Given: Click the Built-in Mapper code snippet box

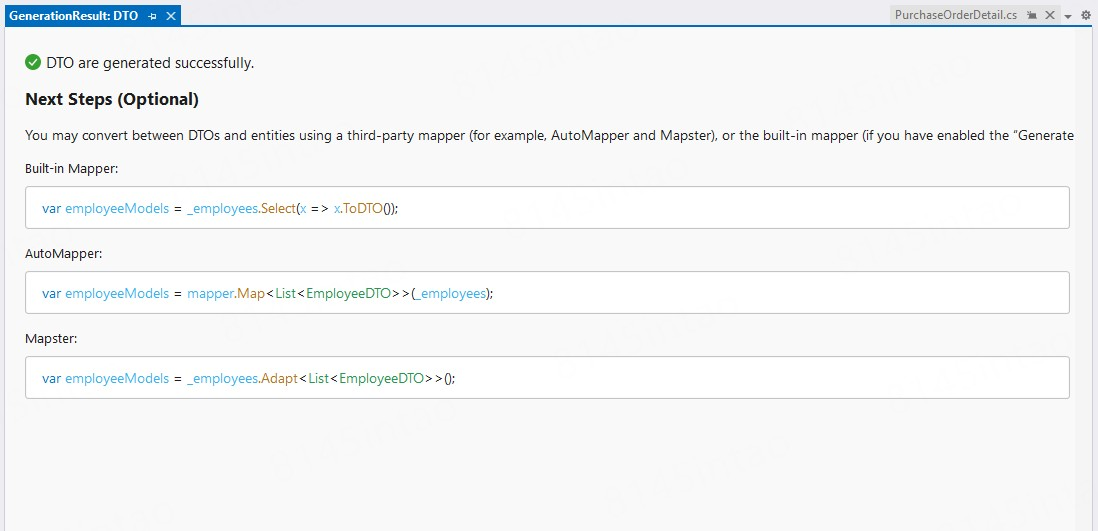Looking at the screenshot, I should tap(700, 208).
